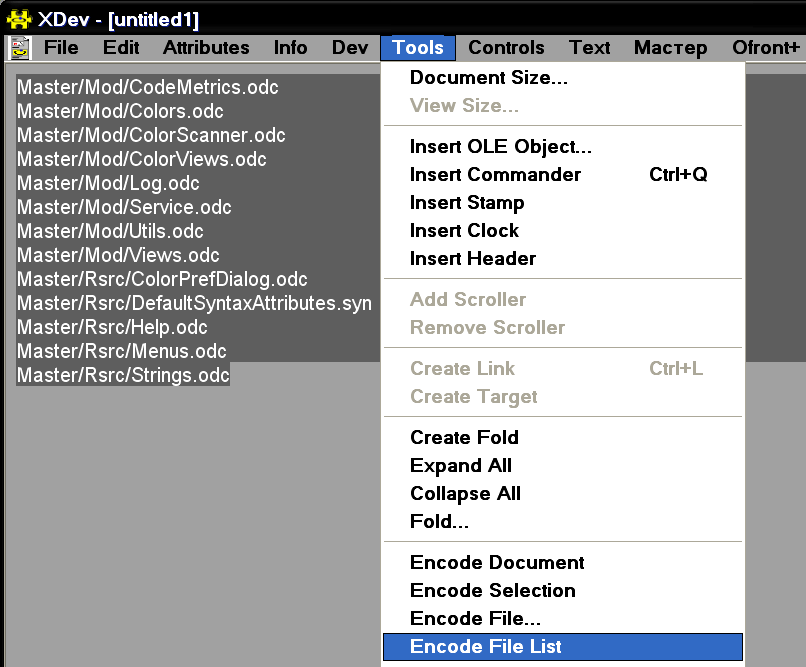Image resolution: width=806 pixels, height=667 pixels.
Task: Choose Insert Clock from the menu
Action: point(464,231)
